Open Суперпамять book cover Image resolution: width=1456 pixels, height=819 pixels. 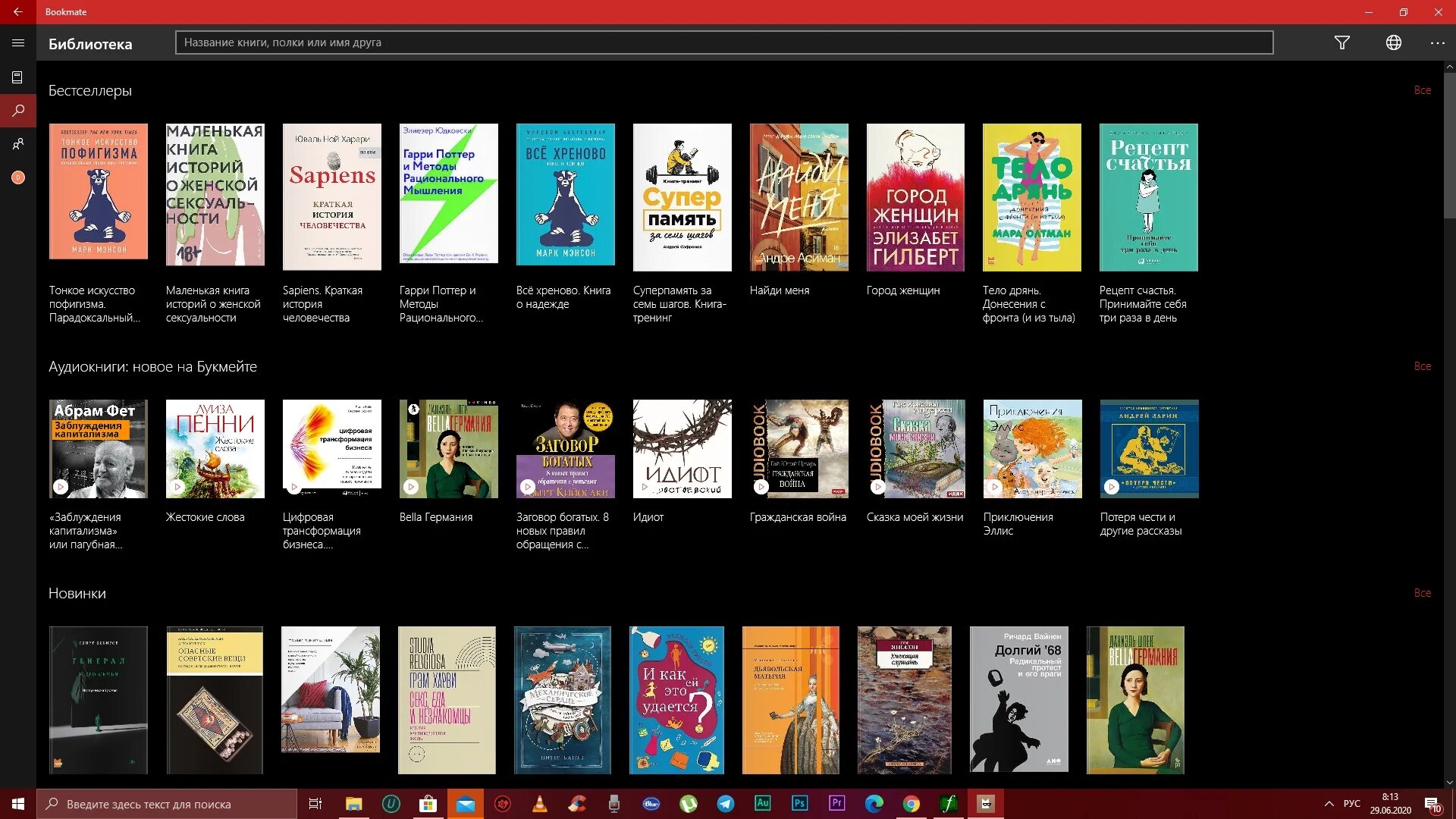coord(682,197)
